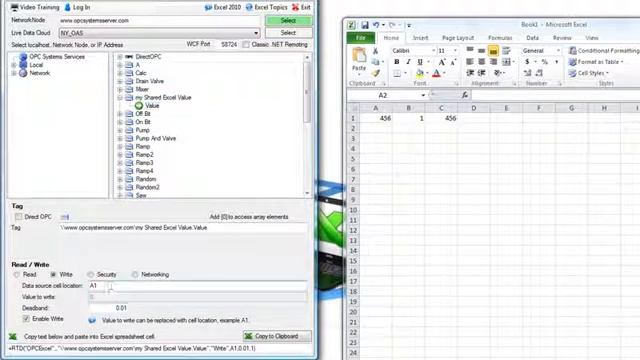The width and height of the screenshot is (640, 360).
Task: Uncheck the Enable Write checkbox
Action: pos(26,319)
